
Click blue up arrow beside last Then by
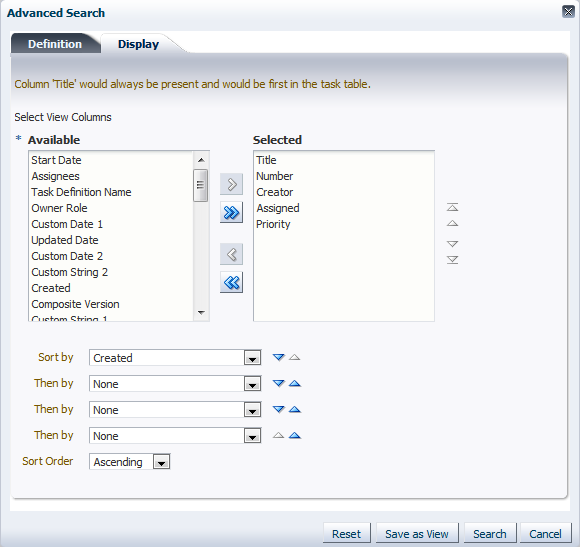pyautogui.click(x=295, y=436)
